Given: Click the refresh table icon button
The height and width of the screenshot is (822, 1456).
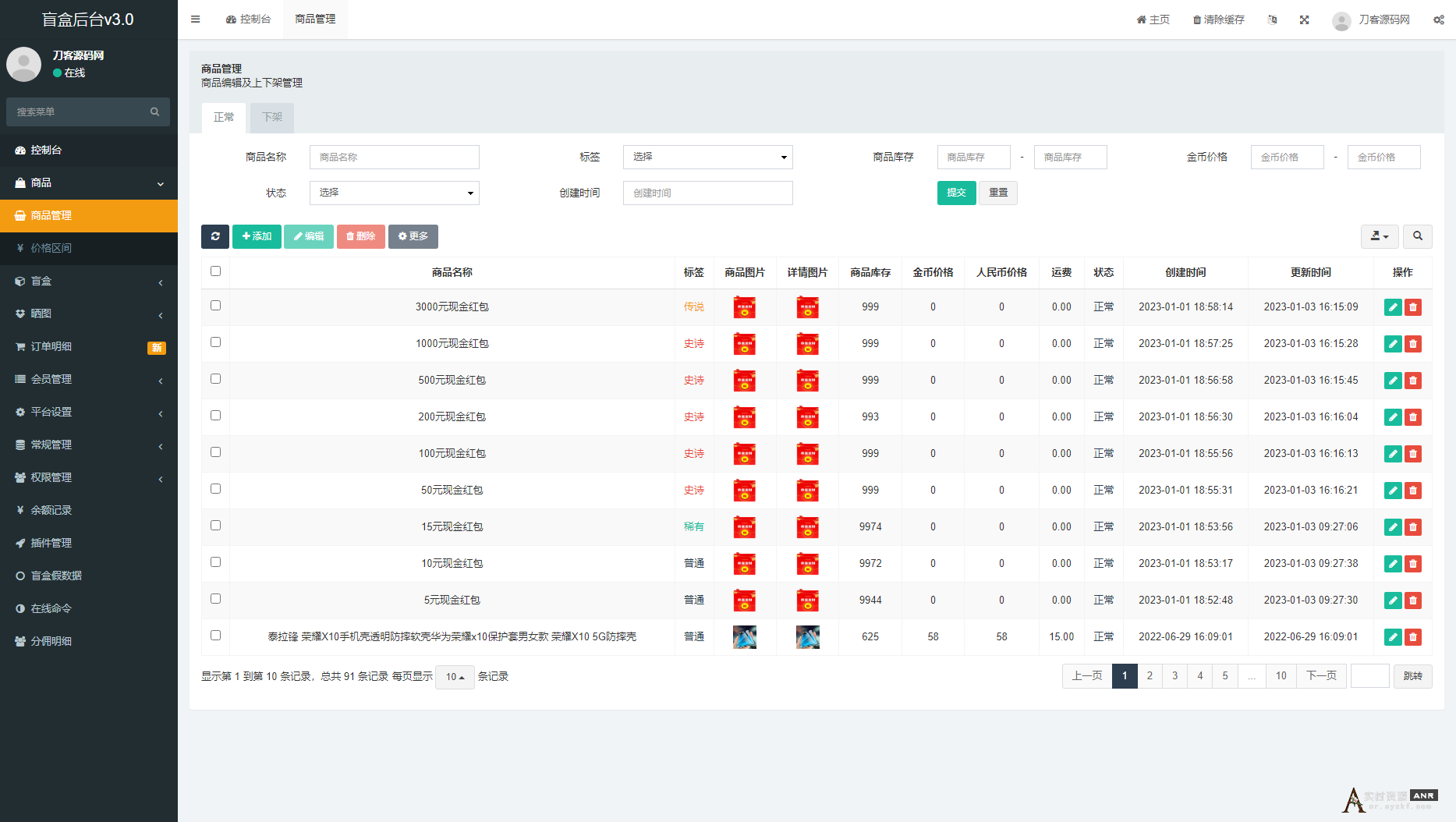Looking at the screenshot, I should pos(215,236).
